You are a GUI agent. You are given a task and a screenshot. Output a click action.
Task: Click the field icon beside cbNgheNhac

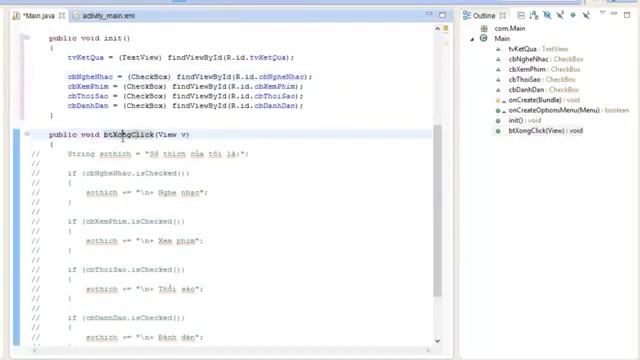[498, 59]
